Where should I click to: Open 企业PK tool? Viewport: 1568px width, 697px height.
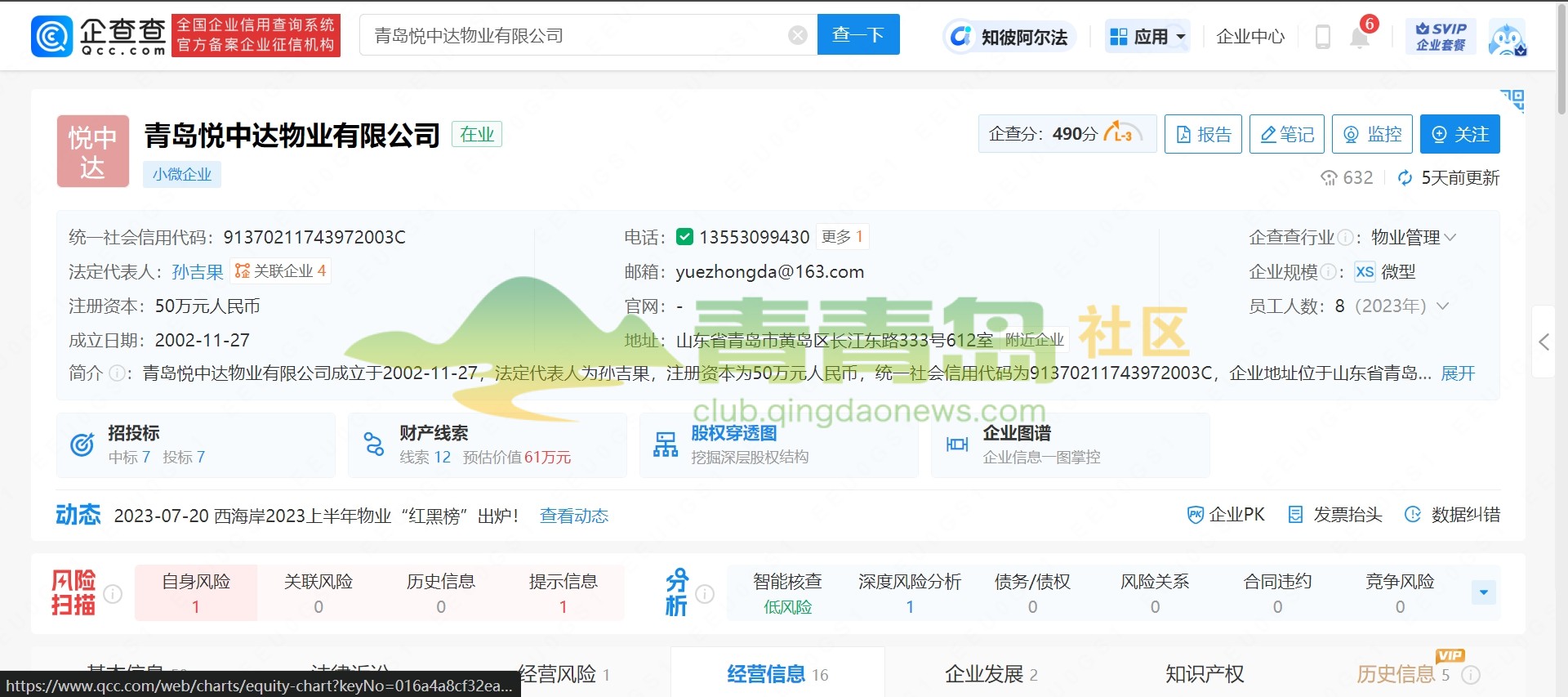click(x=1226, y=515)
